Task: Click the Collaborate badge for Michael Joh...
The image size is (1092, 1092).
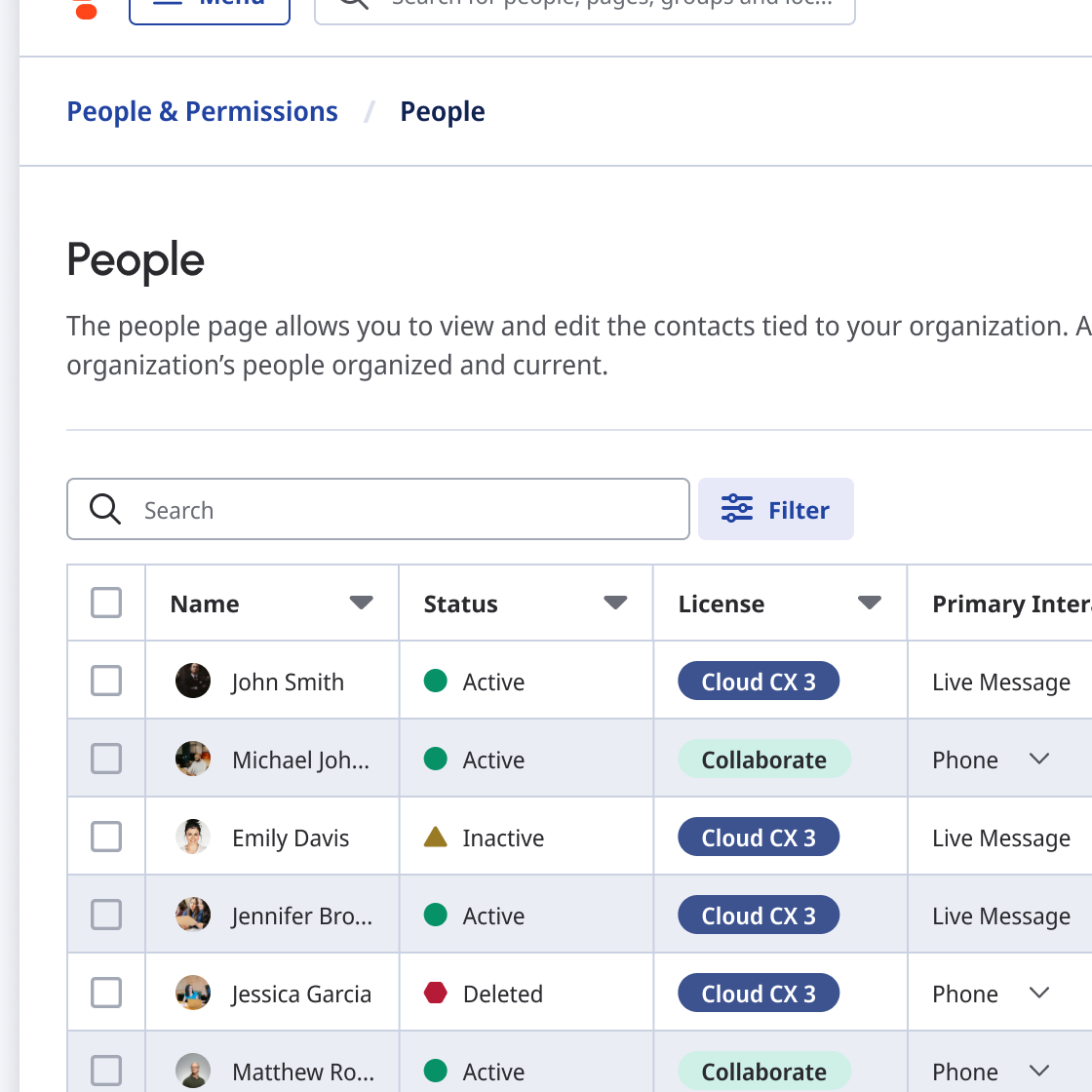Action: click(x=764, y=760)
